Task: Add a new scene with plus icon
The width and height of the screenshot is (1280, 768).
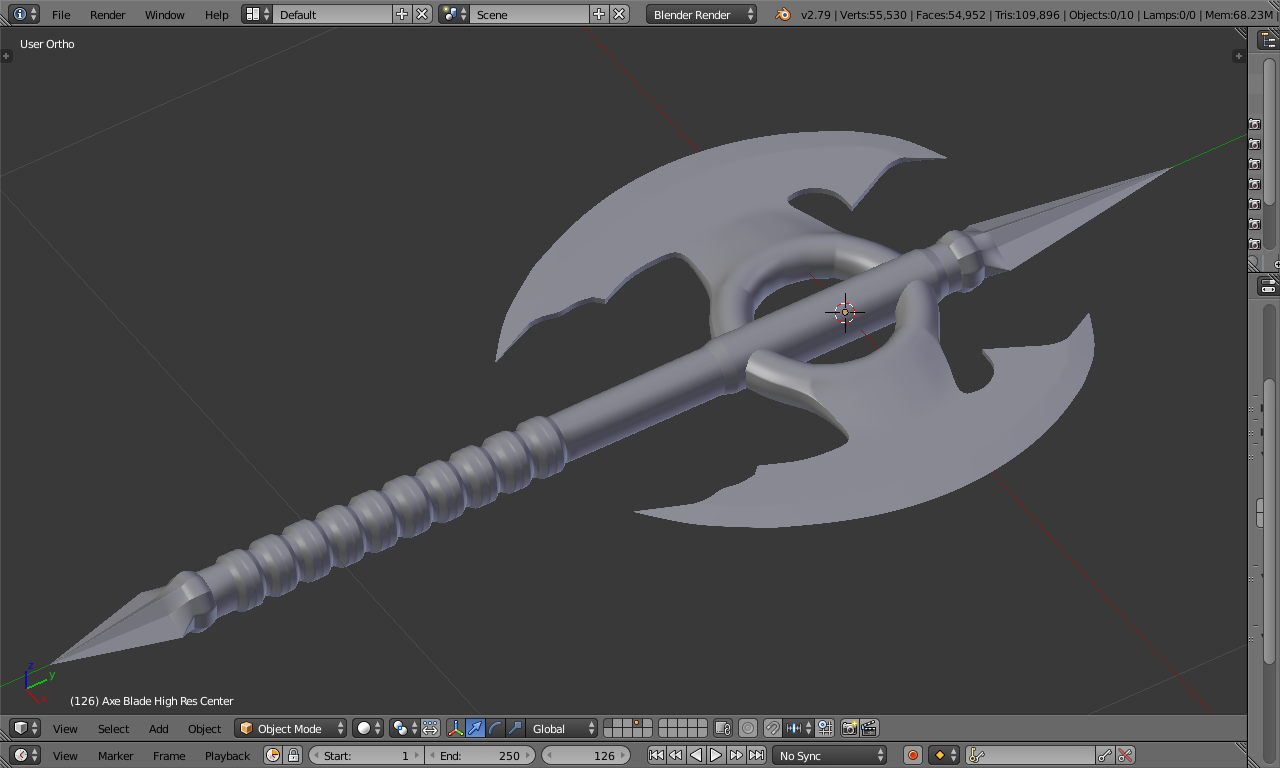Action: coord(599,14)
